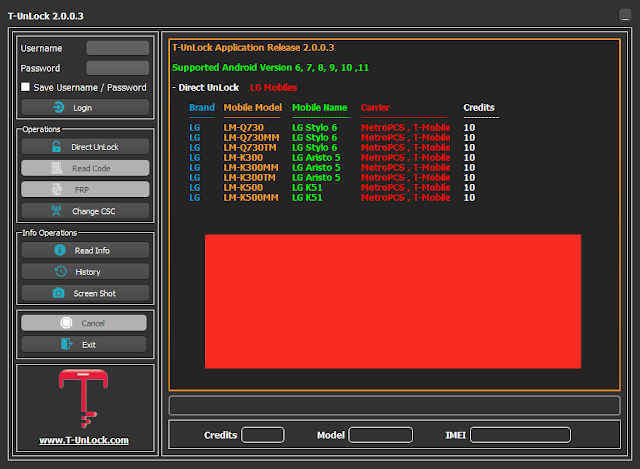The height and width of the screenshot is (469, 640).
Task: Click credits '10' in LM-Q730 row
Action: [x=469, y=127]
